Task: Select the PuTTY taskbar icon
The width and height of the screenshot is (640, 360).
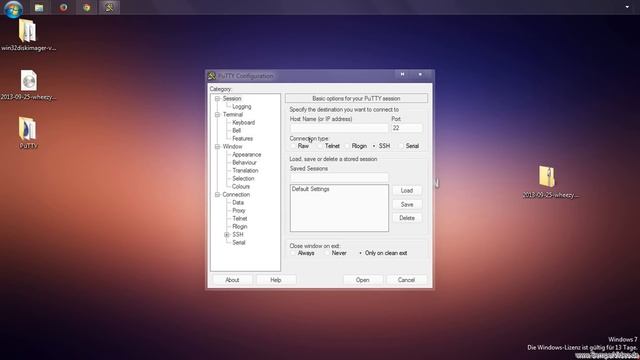Action: (109, 7)
